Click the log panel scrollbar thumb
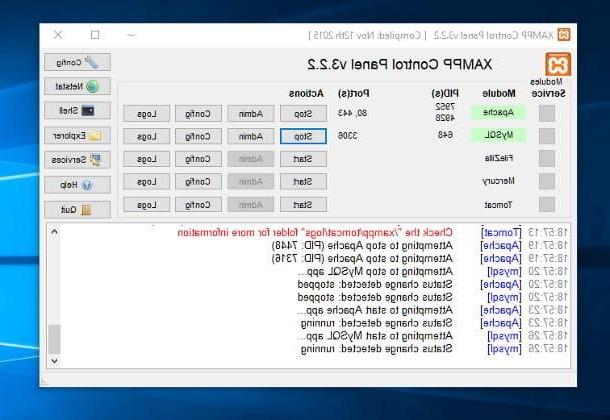 (x=54, y=340)
